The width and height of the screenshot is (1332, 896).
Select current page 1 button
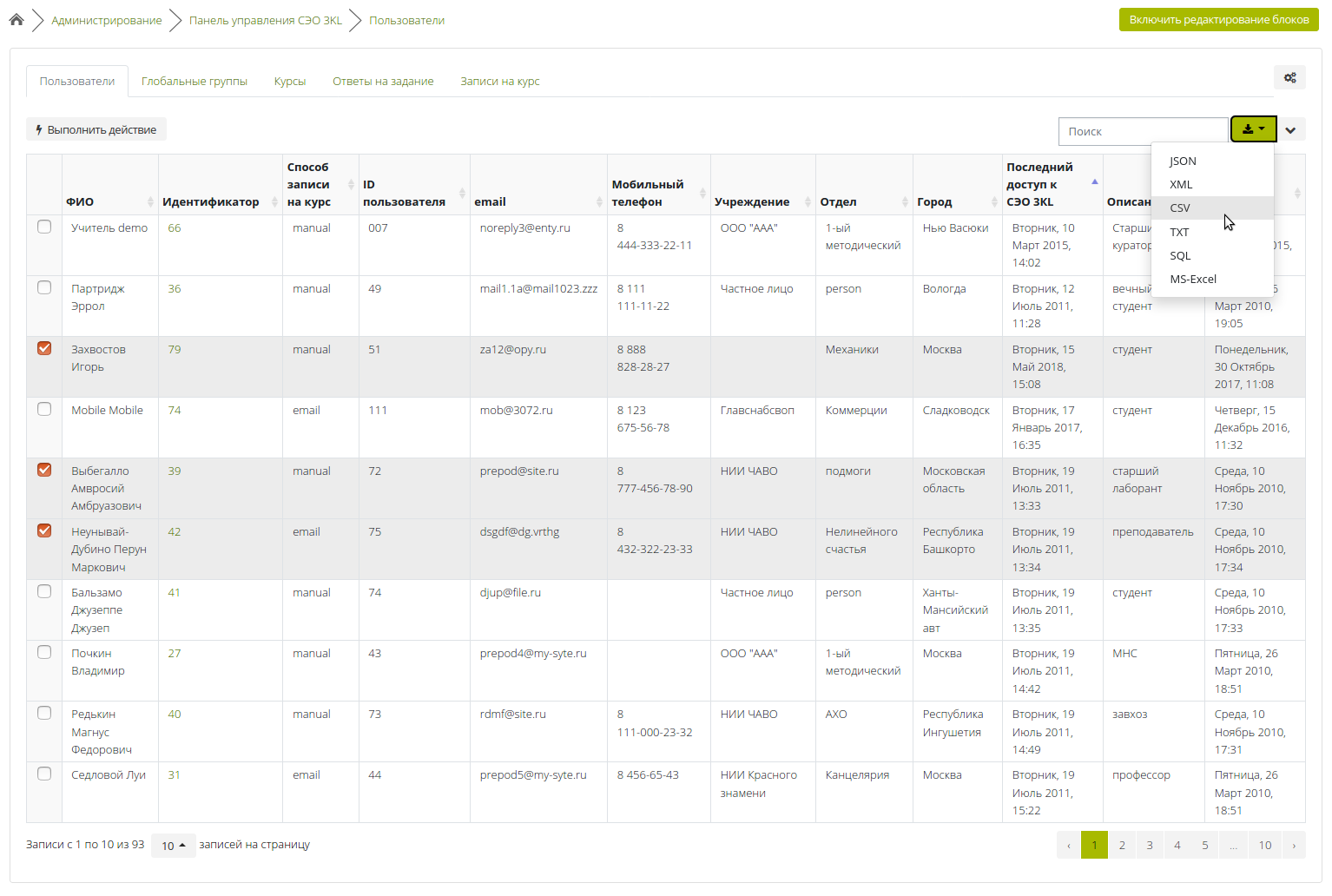1094,845
